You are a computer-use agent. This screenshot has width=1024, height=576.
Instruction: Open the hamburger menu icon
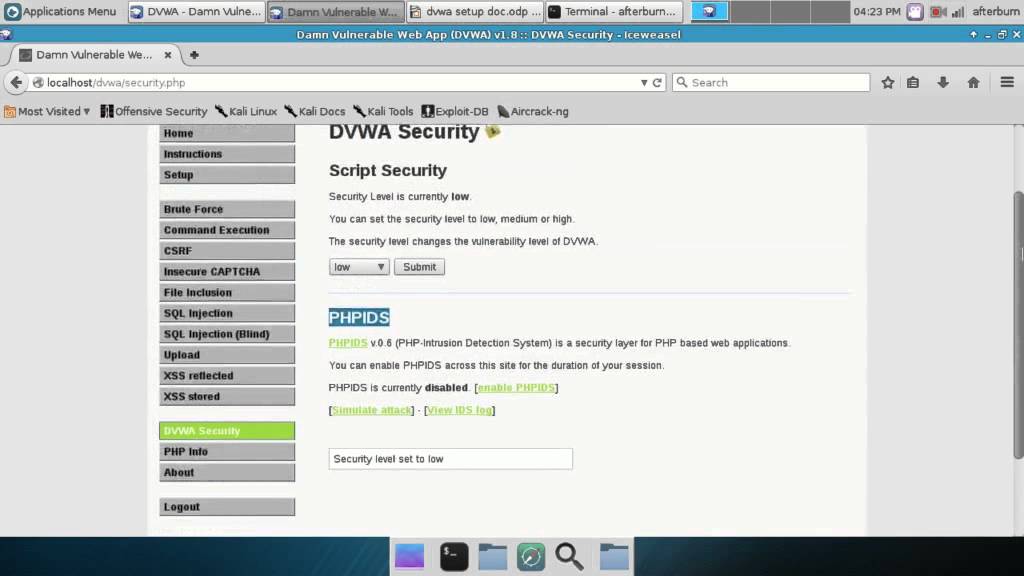click(1007, 82)
